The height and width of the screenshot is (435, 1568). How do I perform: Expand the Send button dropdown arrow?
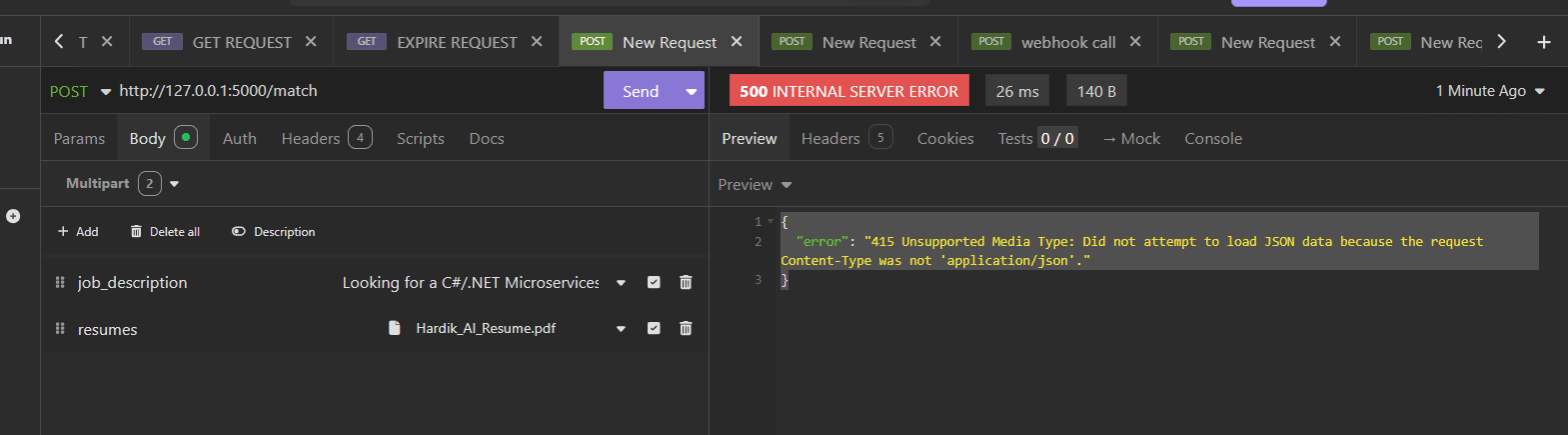(691, 91)
